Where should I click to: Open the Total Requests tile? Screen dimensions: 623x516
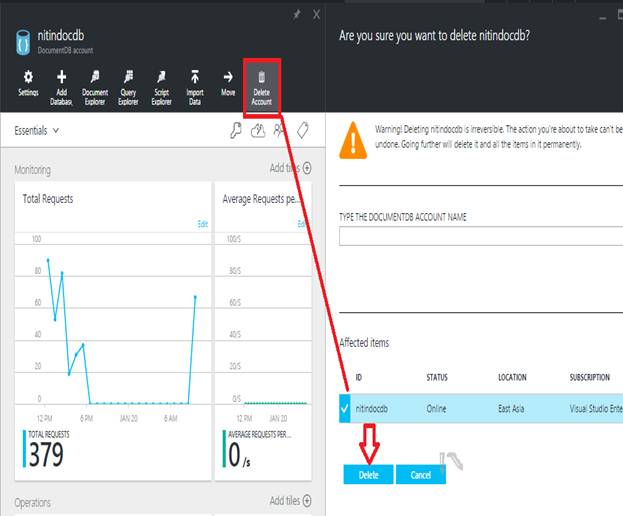[x=113, y=331]
